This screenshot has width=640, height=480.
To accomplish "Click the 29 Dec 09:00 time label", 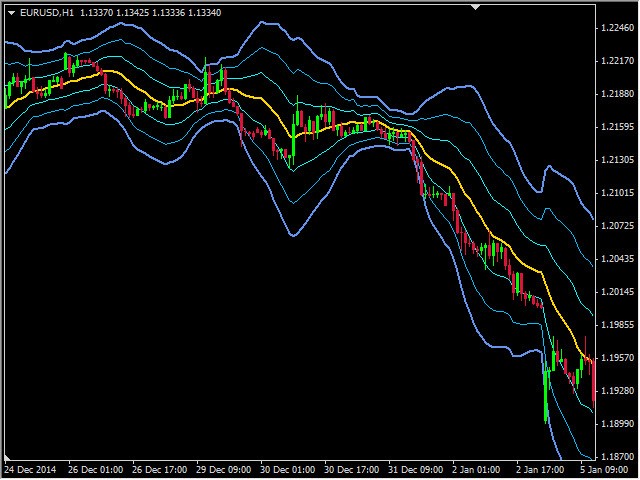I will tap(224, 468).
